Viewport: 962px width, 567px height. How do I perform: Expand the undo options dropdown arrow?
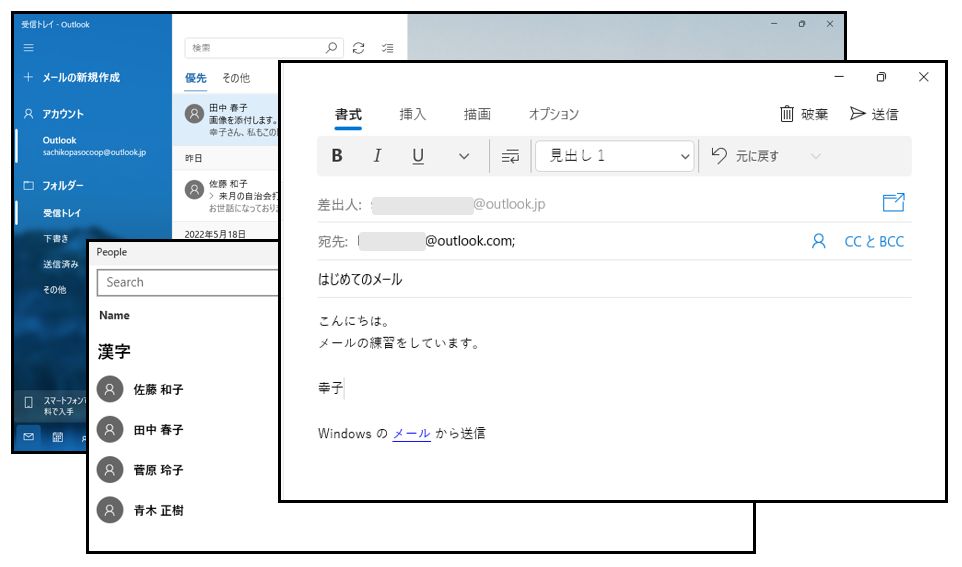coord(815,156)
